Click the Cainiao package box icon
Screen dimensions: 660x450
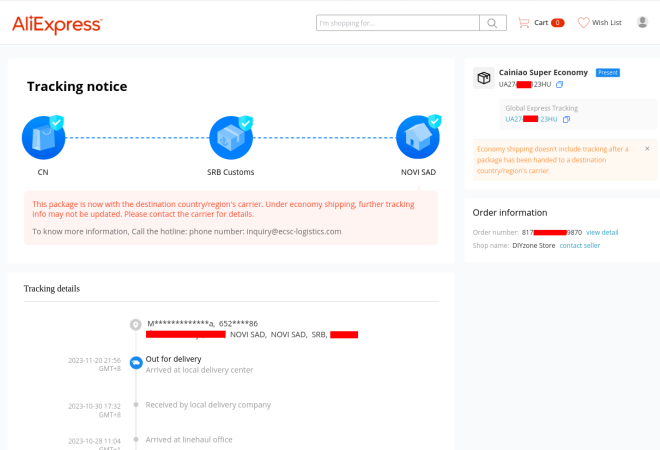coord(484,78)
